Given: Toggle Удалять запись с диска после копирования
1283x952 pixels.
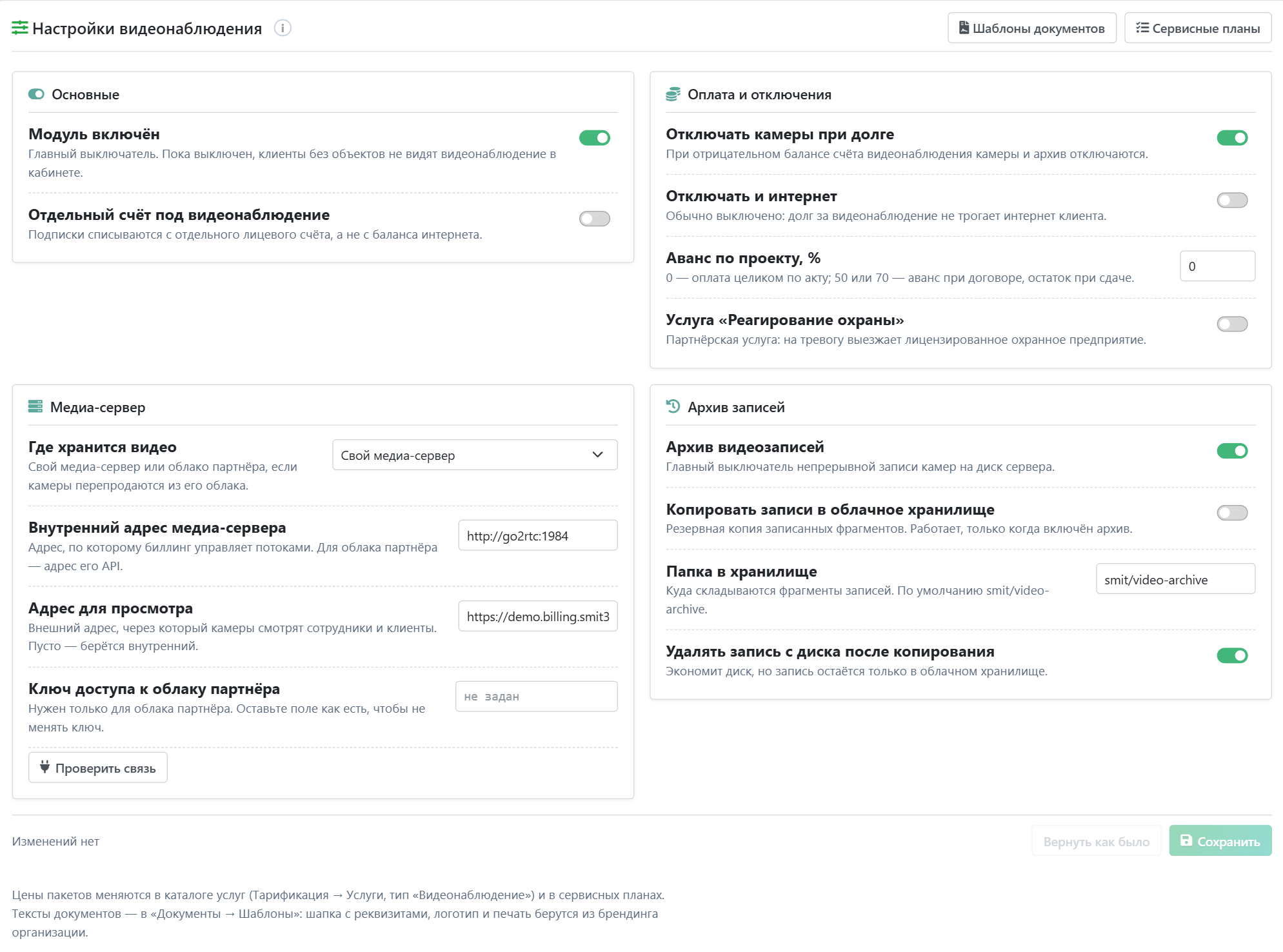Looking at the screenshot, I should 1232,655.
